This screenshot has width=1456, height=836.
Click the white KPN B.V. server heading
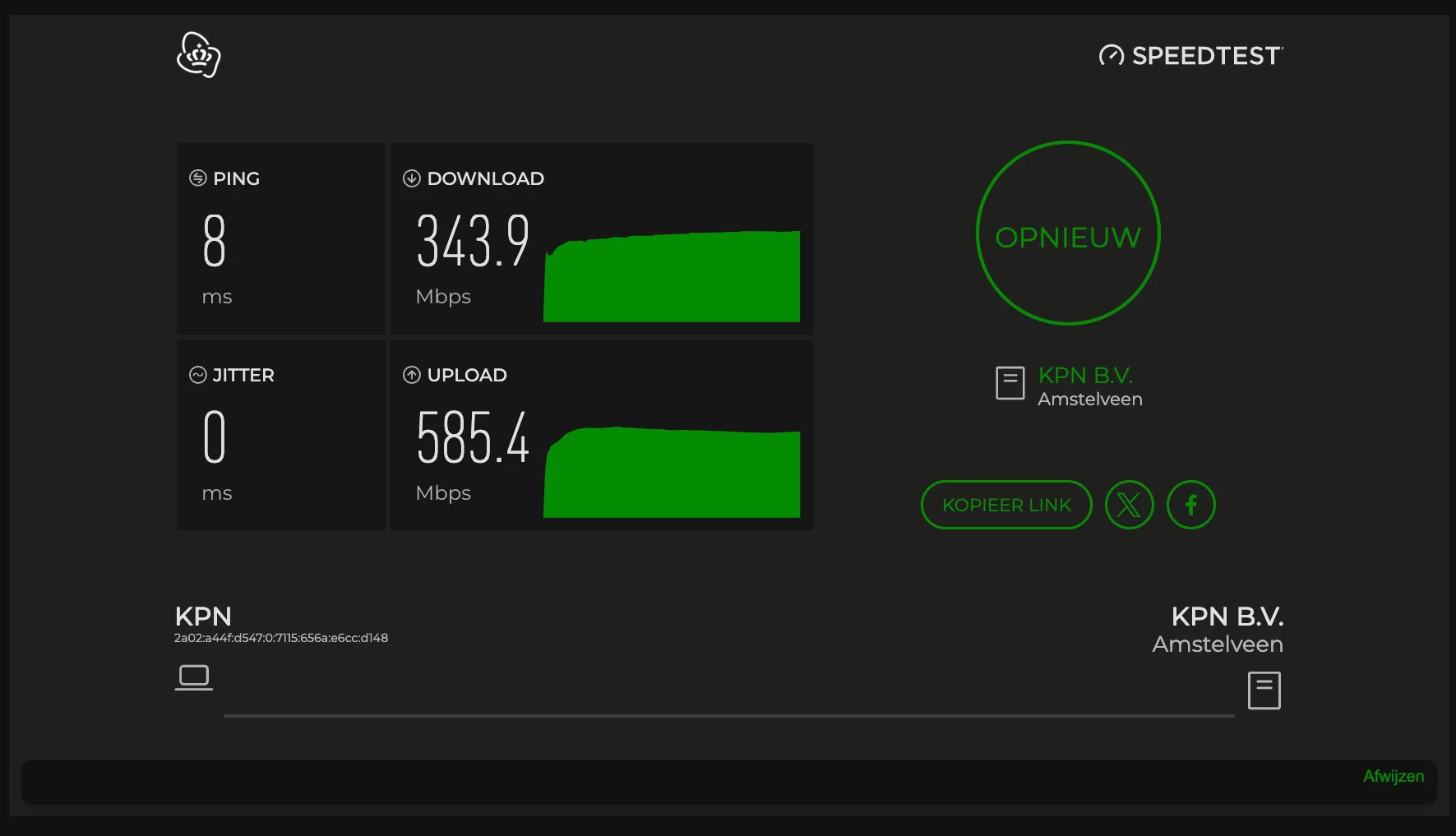point(1227,617)
